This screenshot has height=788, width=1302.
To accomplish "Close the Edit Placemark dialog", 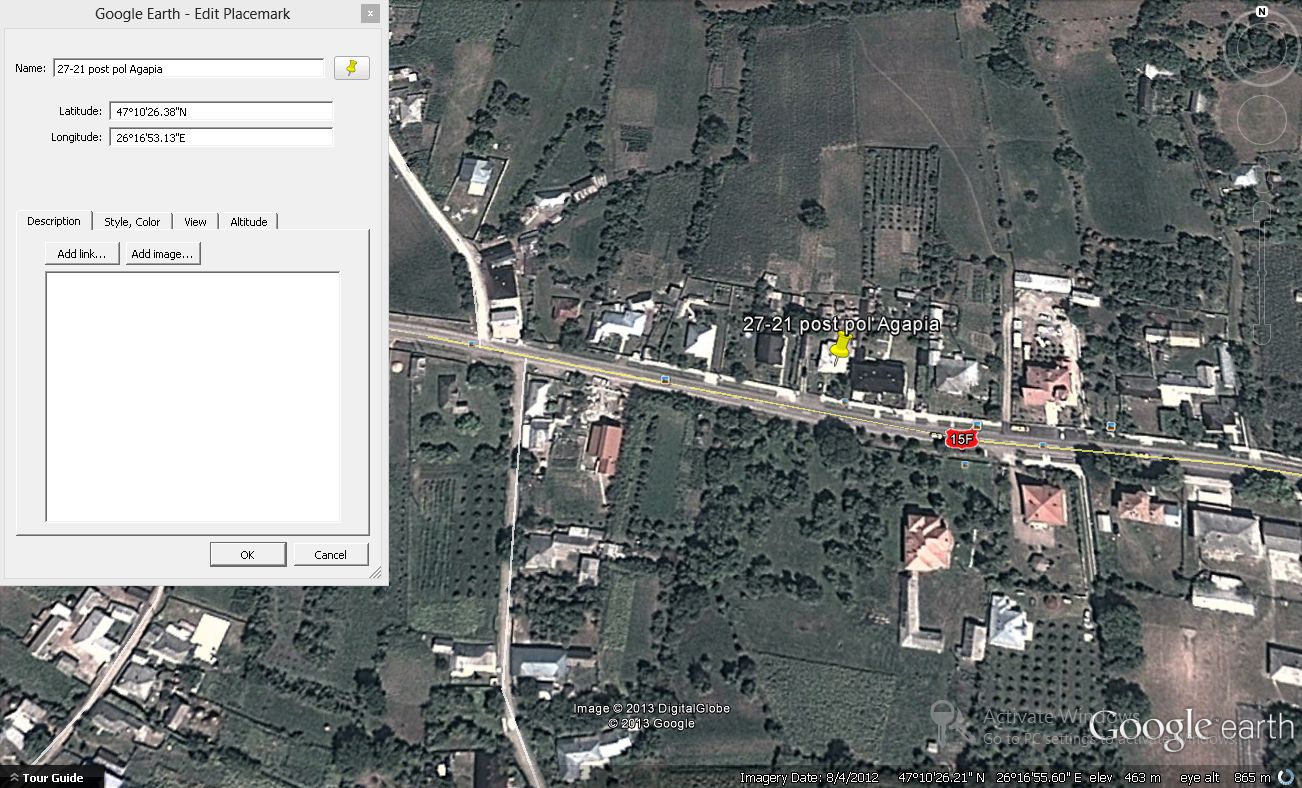I will click(370, 14).
